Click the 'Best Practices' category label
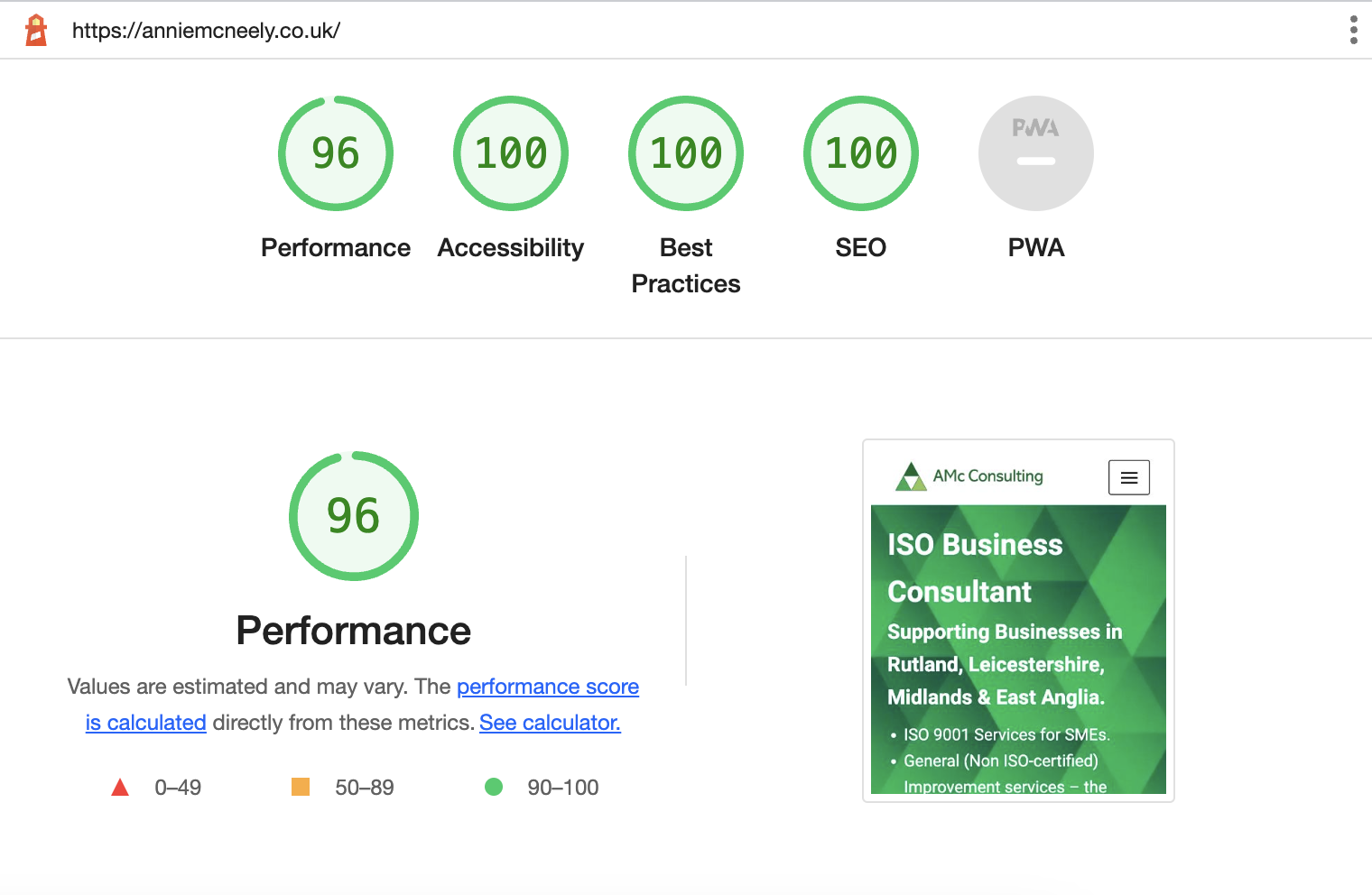This screenshot has width=1372, height=895. [x=686, y=265]
